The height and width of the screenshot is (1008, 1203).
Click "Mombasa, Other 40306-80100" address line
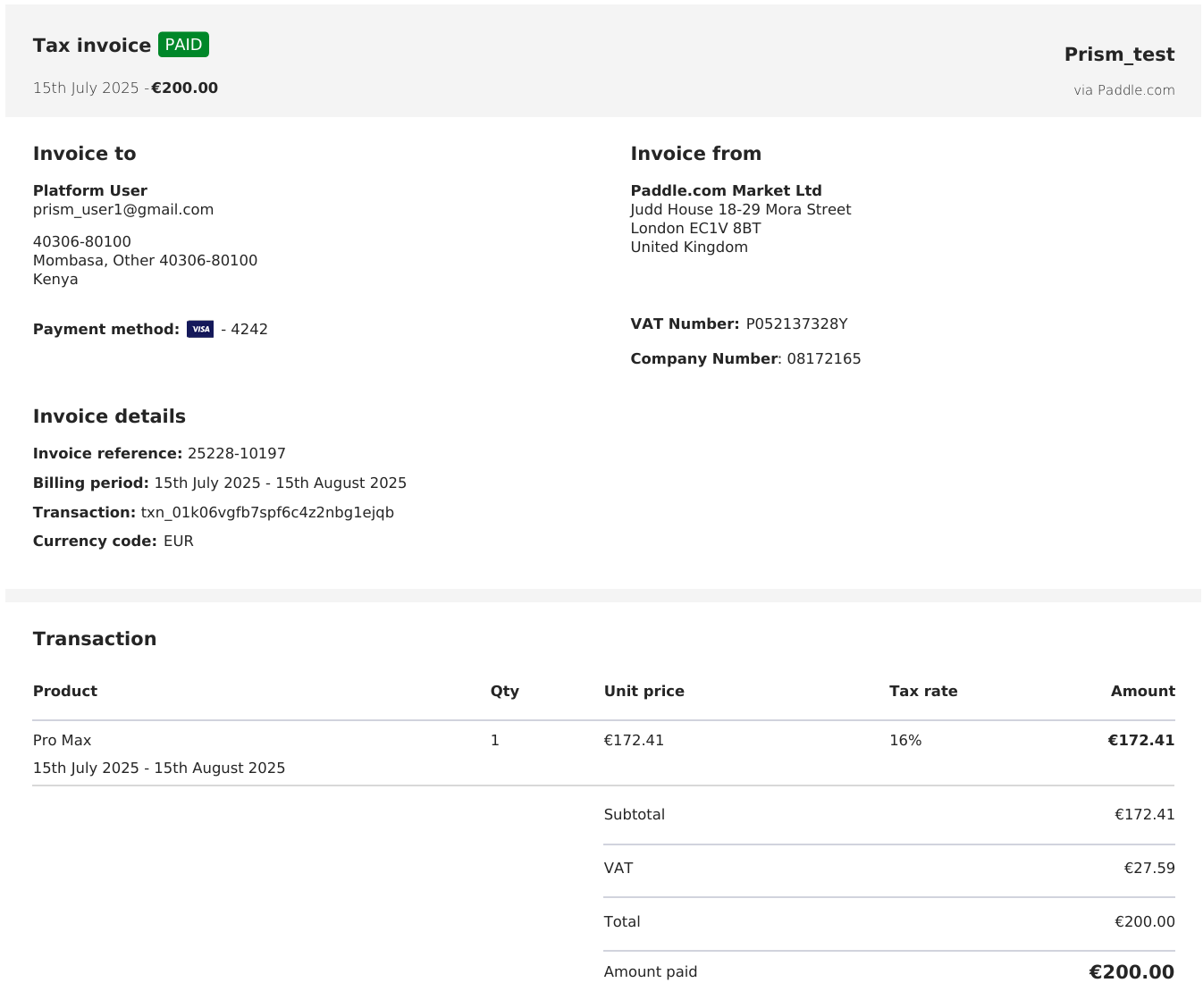coord(145,261)
